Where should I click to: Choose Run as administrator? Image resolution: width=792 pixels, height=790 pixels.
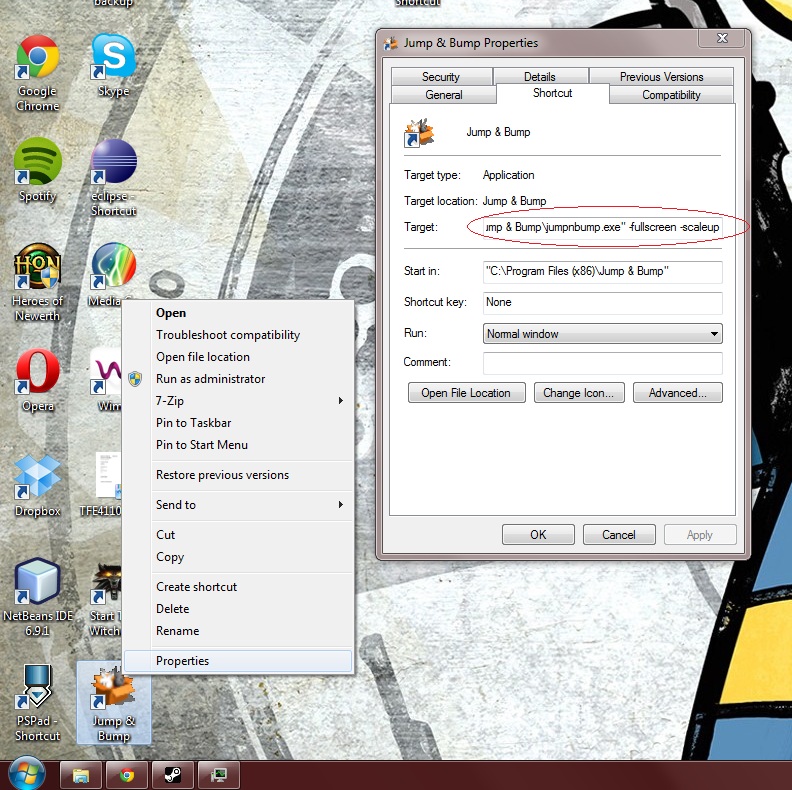tap(237, 379)
